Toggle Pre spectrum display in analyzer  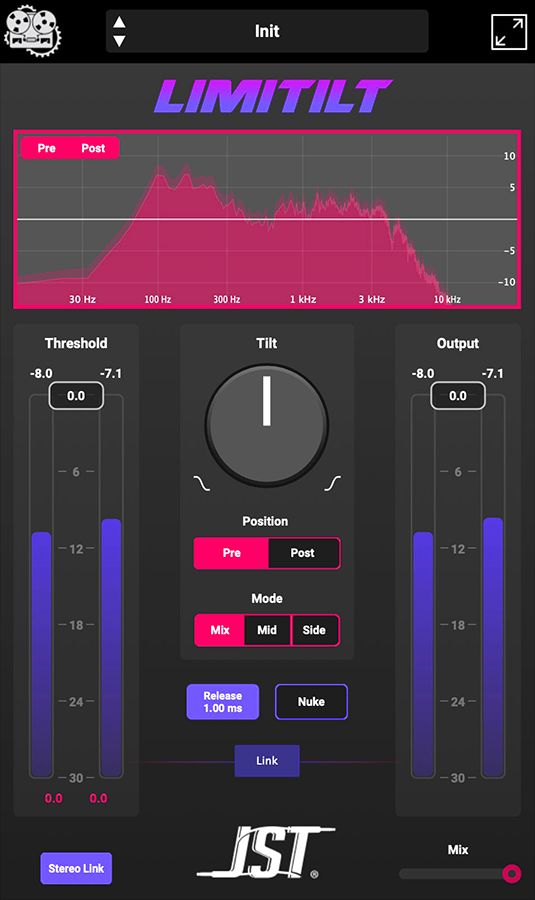click(x=46, y=148)
